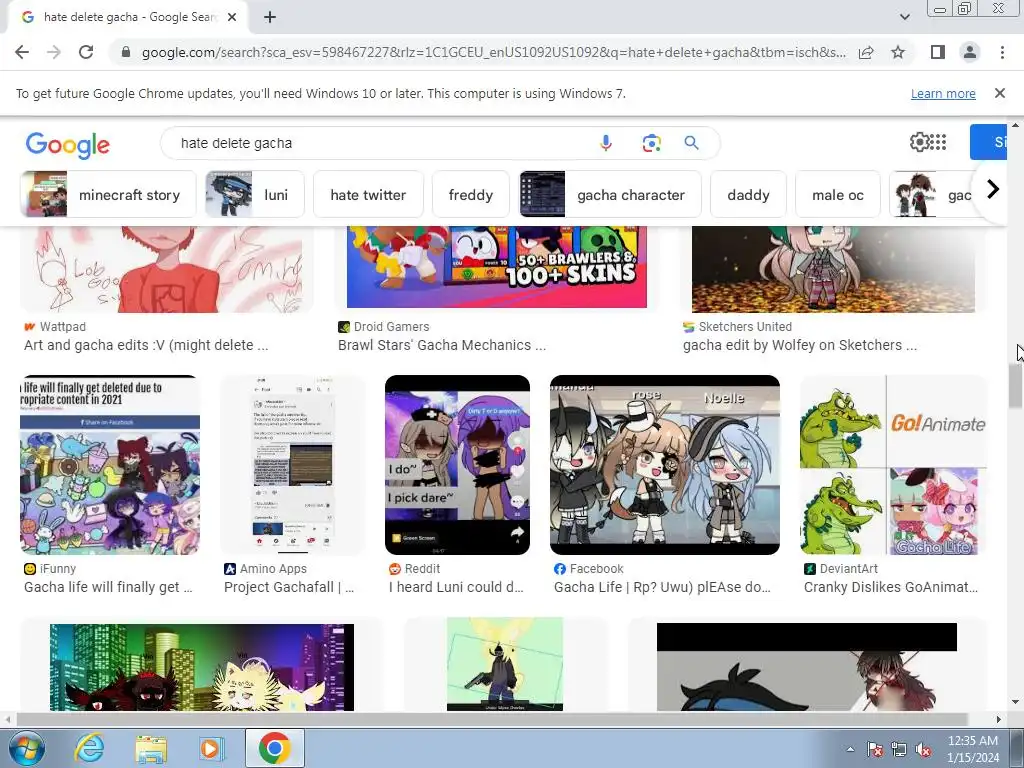1024x768 pixels.
Task: Bookmark this page with the star
Action: tap(898, 52)
